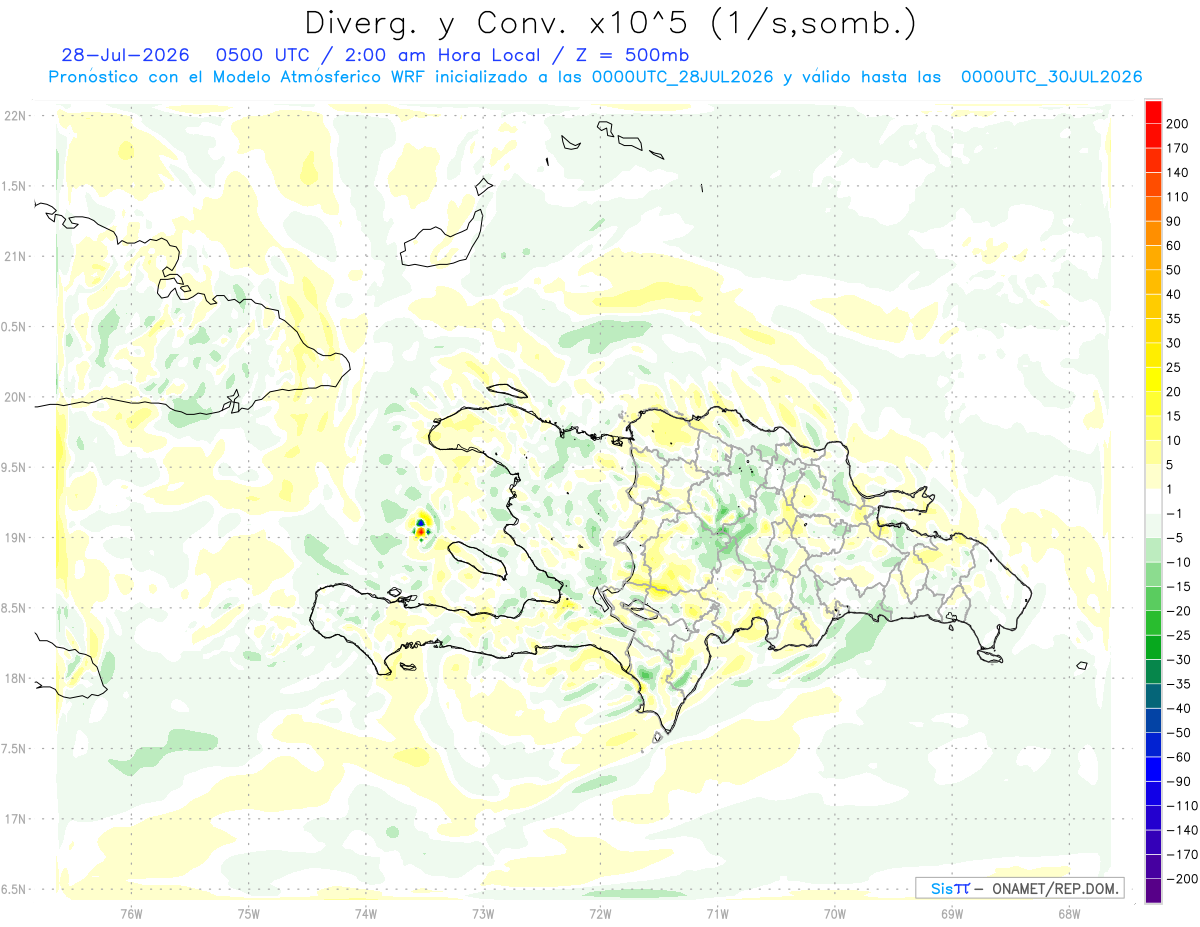Image resolution: width=1200 pixels, height=927 pixels.
Task: Click the "-30" color bar value
Action: (1178, 660)
